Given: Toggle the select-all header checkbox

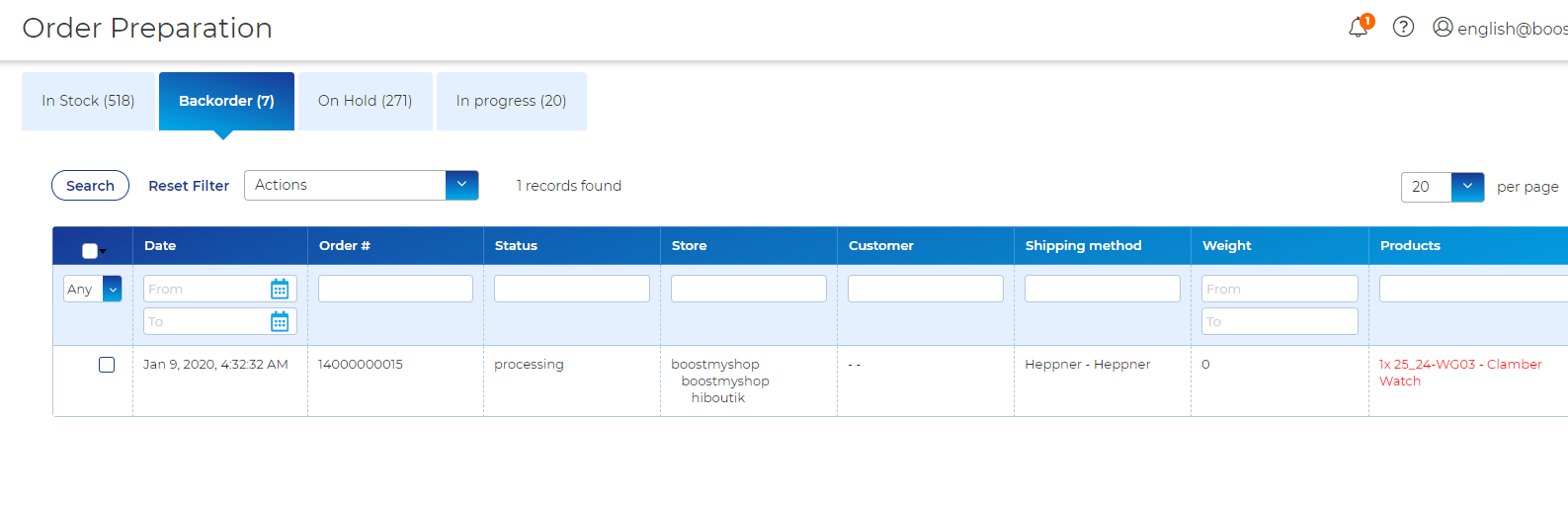Looking at the screenshot, I should [x=90, y=250].
